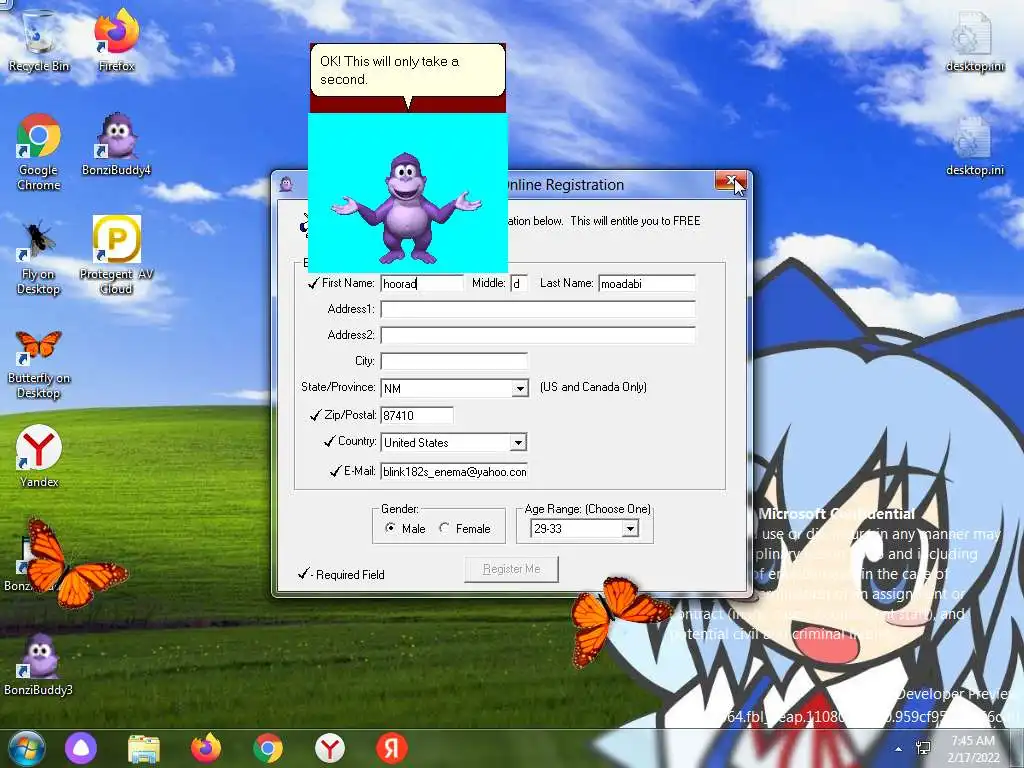1024x768 pixels.
Task: Open the State/Province dropdown showing NM
Action: coord(520,389)
